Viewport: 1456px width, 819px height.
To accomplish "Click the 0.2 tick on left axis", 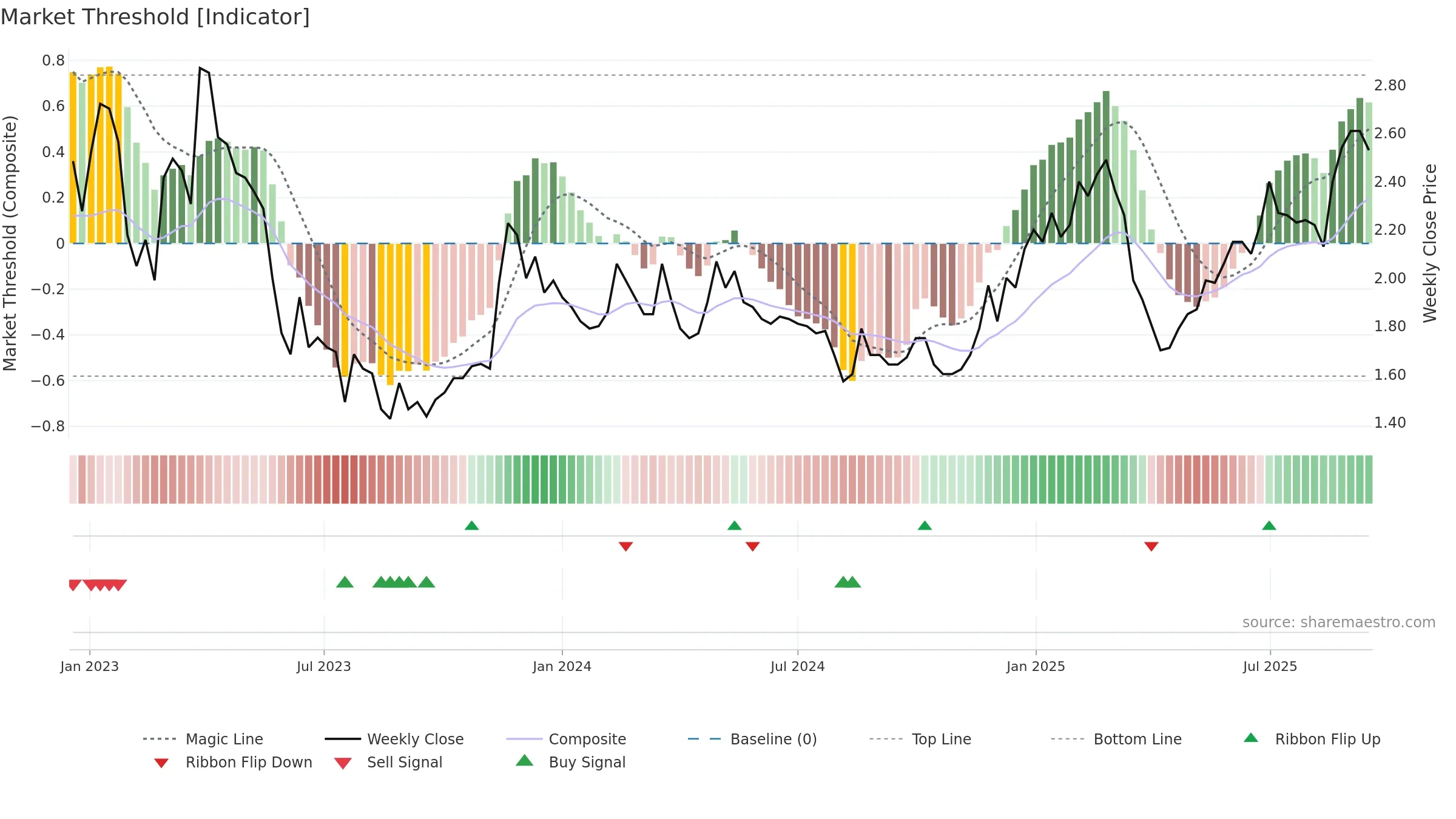I will coord(53,198).
